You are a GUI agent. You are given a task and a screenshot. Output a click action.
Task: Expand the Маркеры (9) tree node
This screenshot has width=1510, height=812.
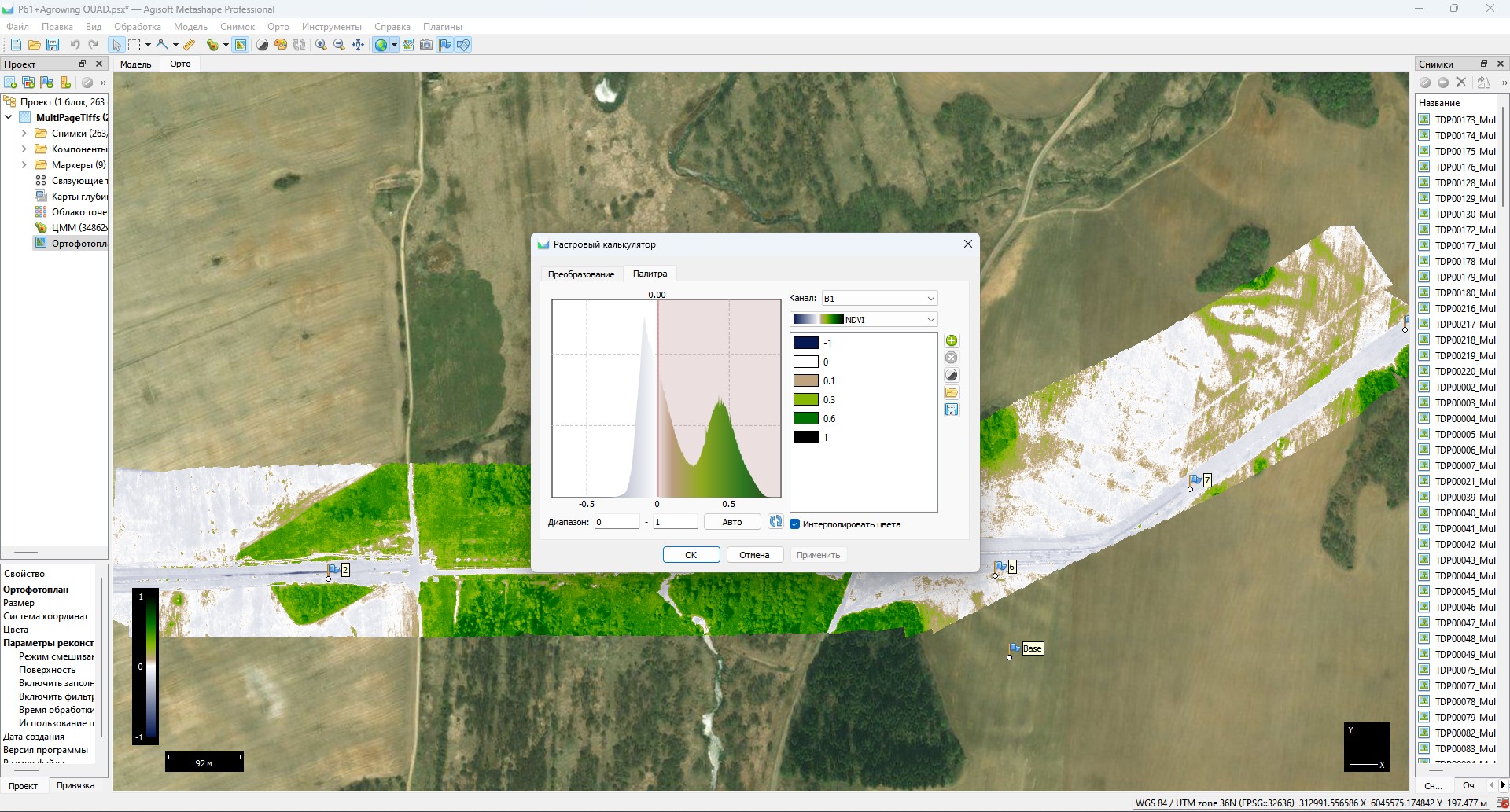pos(24,165)
